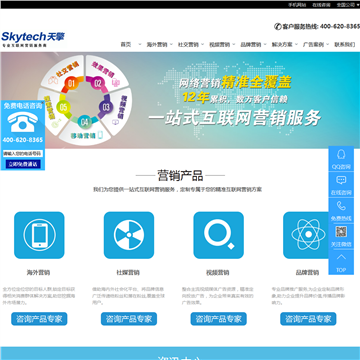Open the 首页 nav item
Screen dimensions: 360x360
(126, 44)
